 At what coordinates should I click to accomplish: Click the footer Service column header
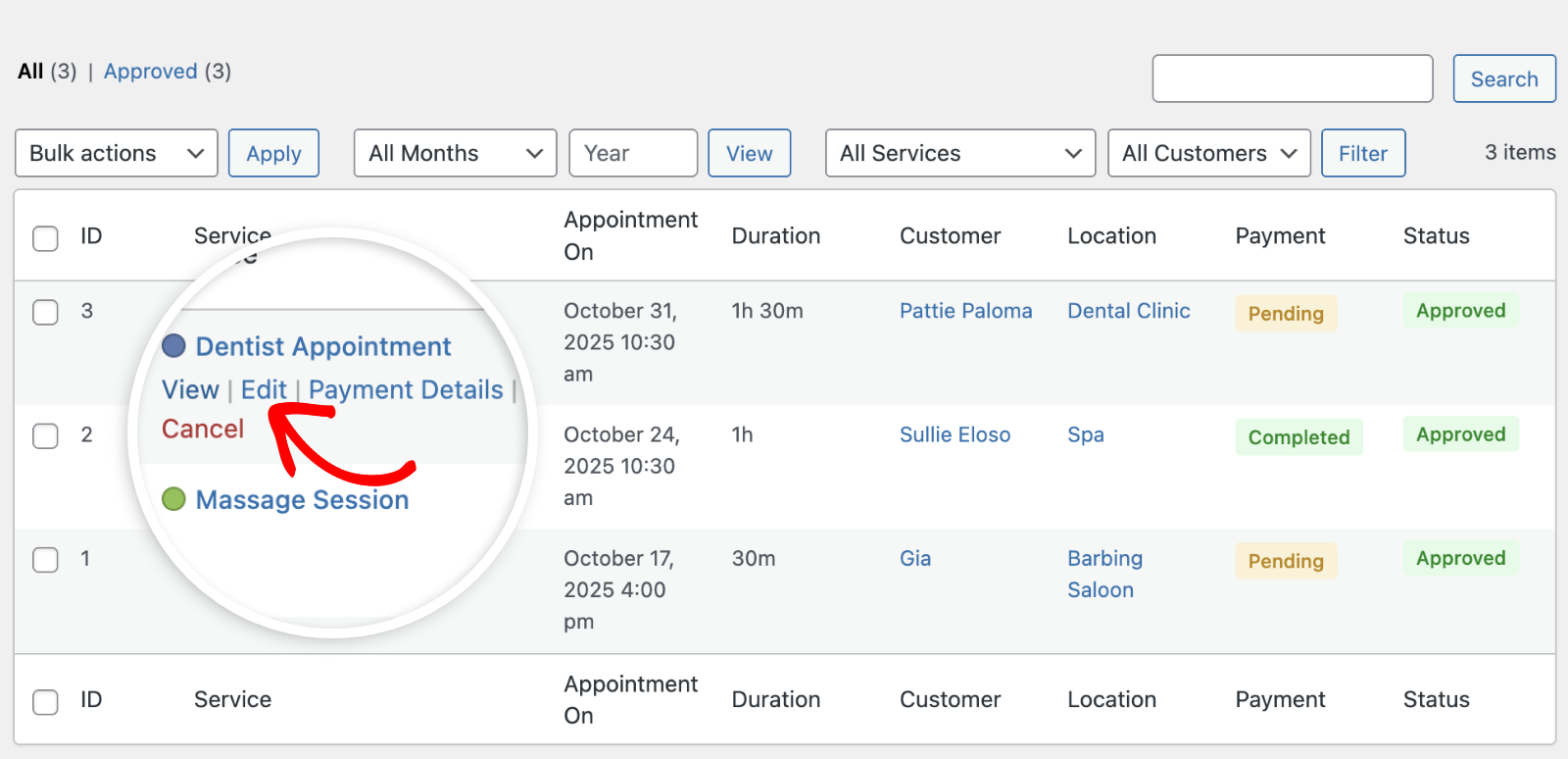232,699
